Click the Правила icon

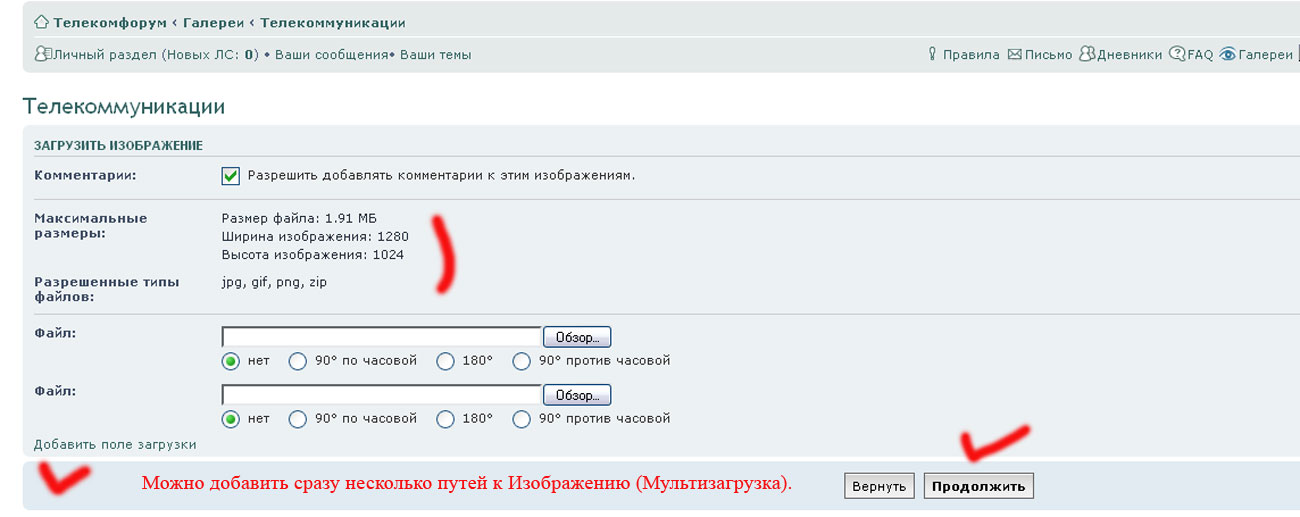click(932, 55)
